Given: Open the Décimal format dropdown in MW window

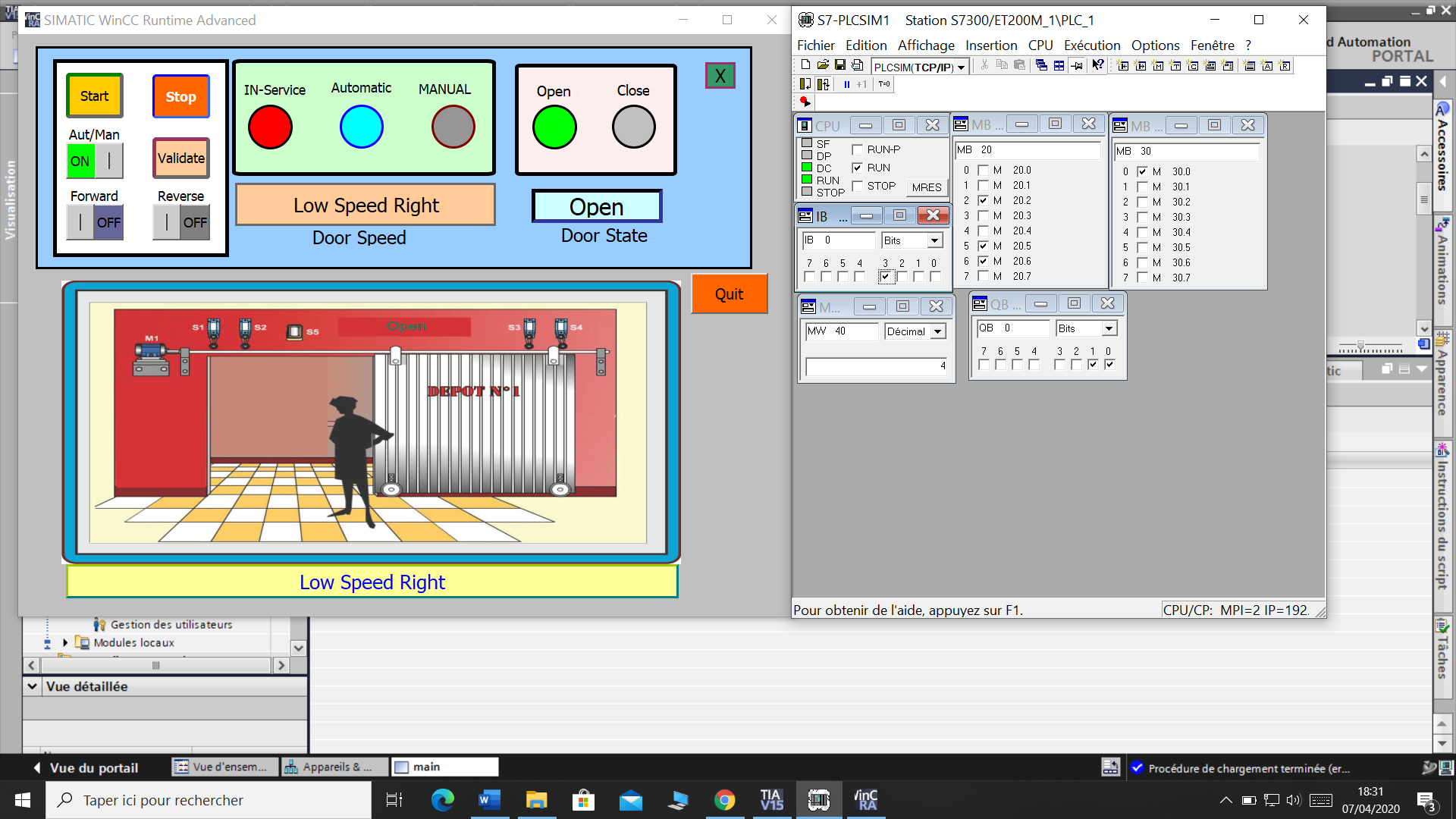Looking at the screenshot, I should [938, 331].
